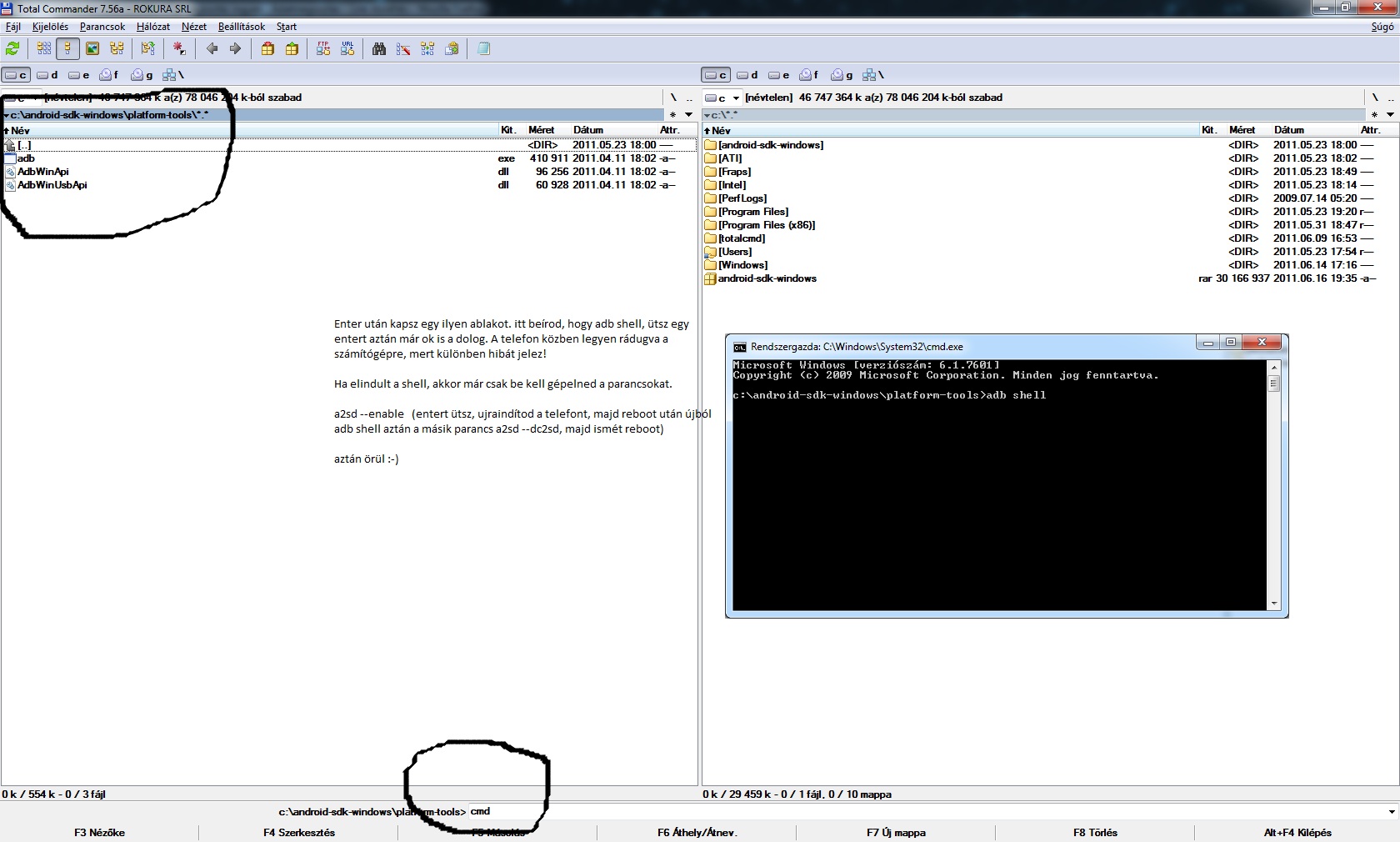Enable thumbnail view via picture icon
The image size is (1400, 842).
pyautogui.click(x=92, y=49)
